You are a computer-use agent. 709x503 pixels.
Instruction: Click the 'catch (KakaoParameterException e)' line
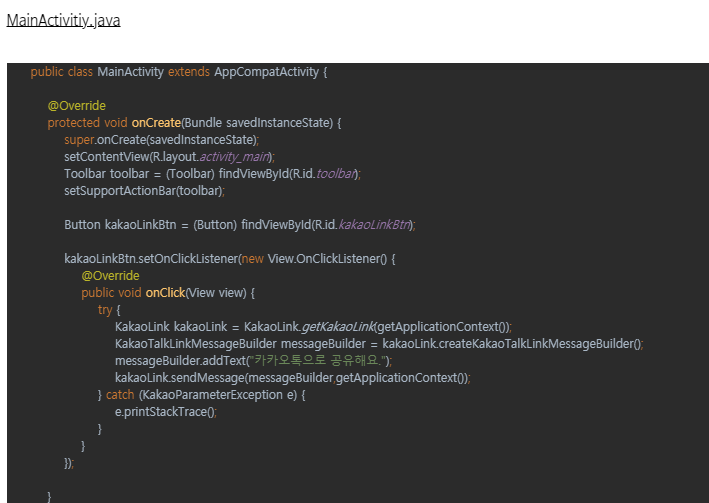click(202, 395)
